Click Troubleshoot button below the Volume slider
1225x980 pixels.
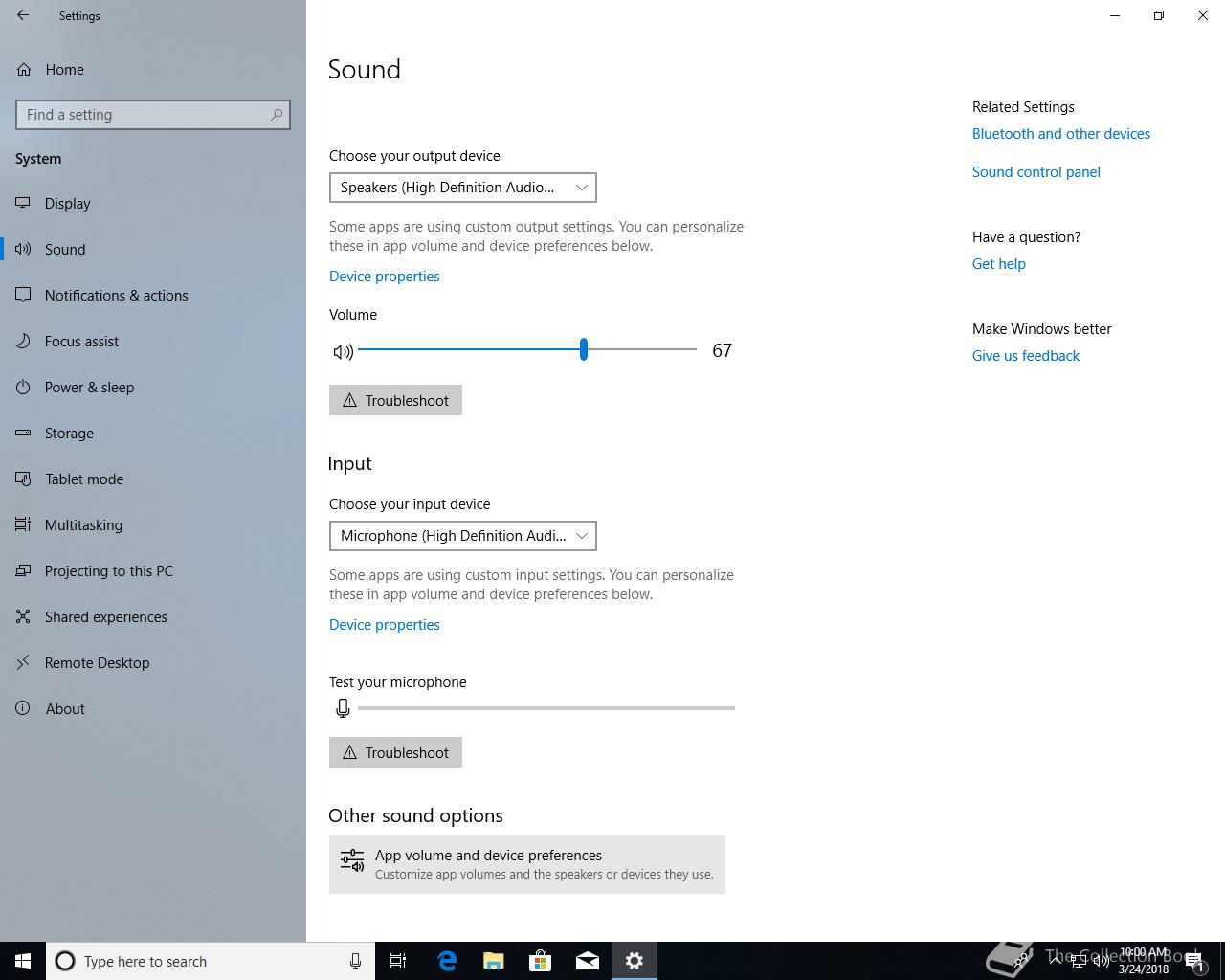click(x=395, y=400)
